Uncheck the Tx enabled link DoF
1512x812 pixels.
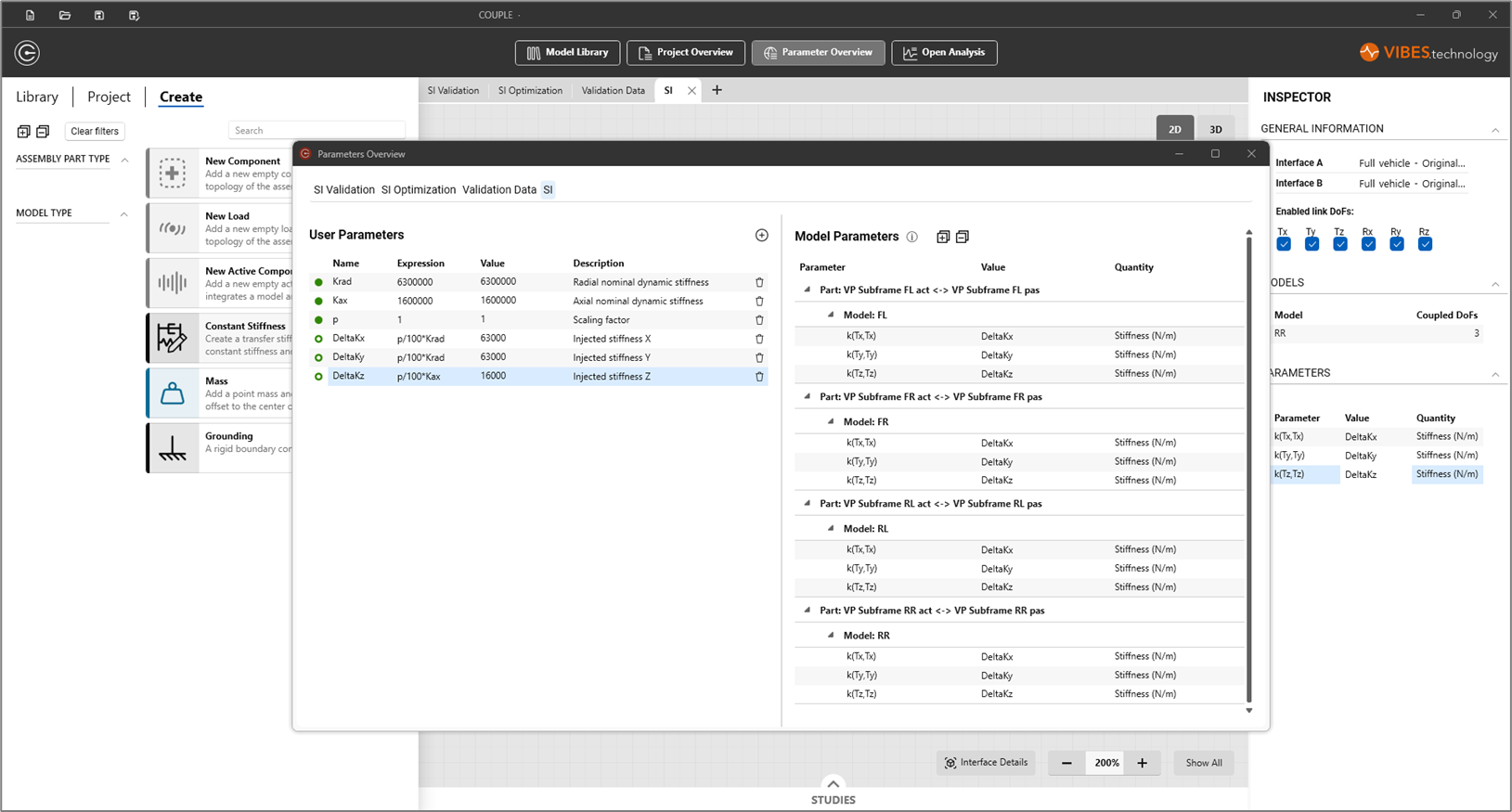pos(1284,244)
